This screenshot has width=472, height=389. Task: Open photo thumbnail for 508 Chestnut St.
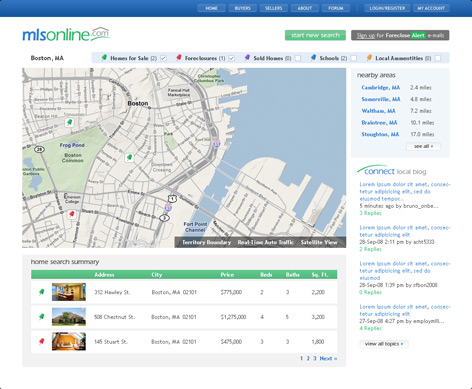[69, 317]
